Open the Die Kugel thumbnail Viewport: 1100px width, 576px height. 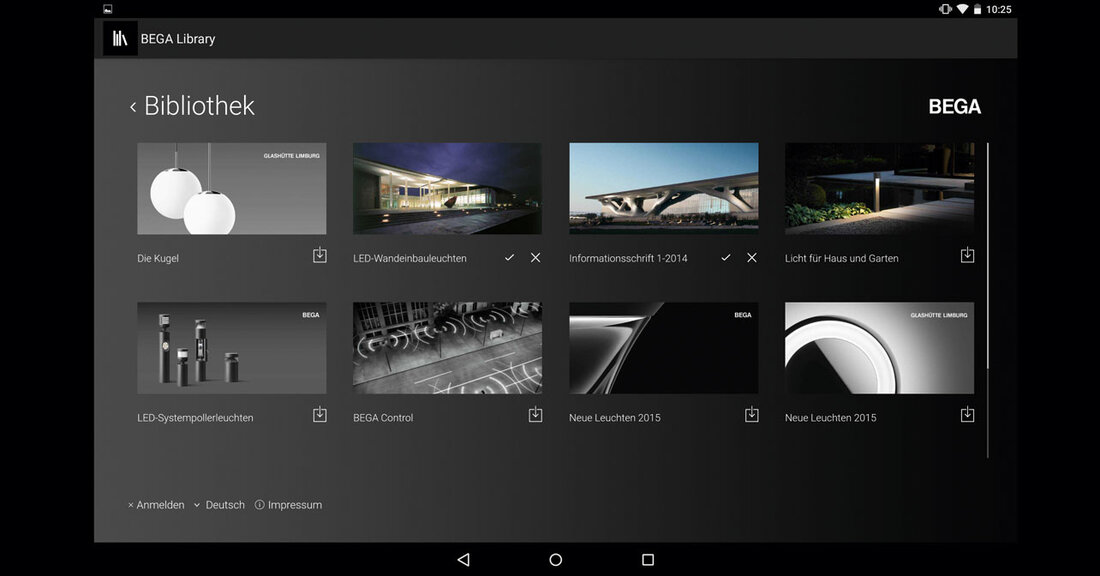tap(232, 189)
